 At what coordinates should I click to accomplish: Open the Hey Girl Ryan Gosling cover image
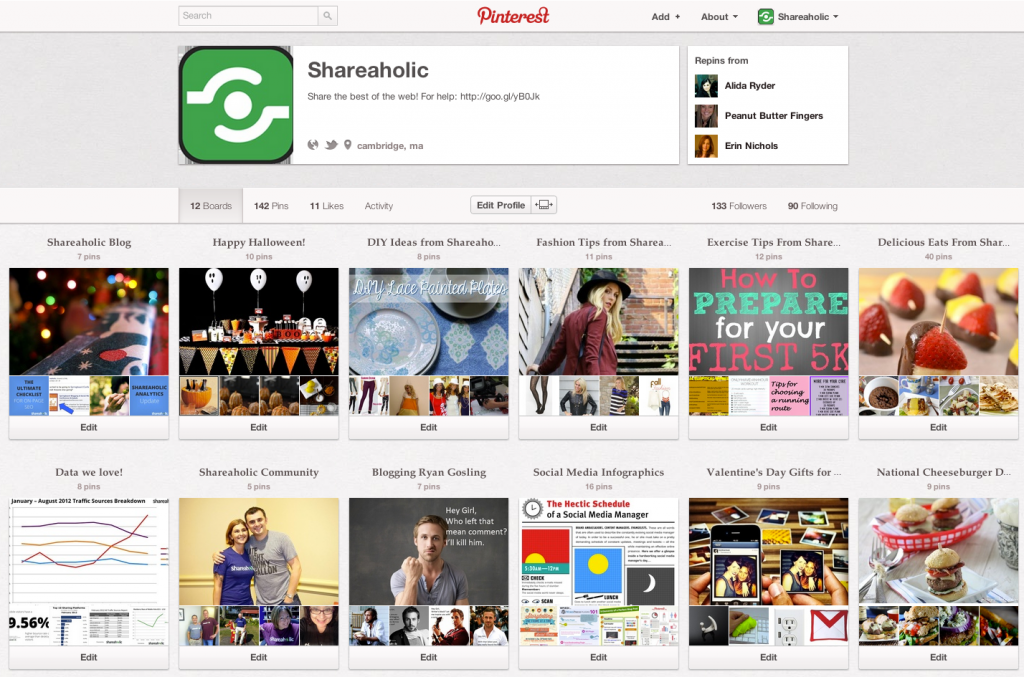point(428,552)
